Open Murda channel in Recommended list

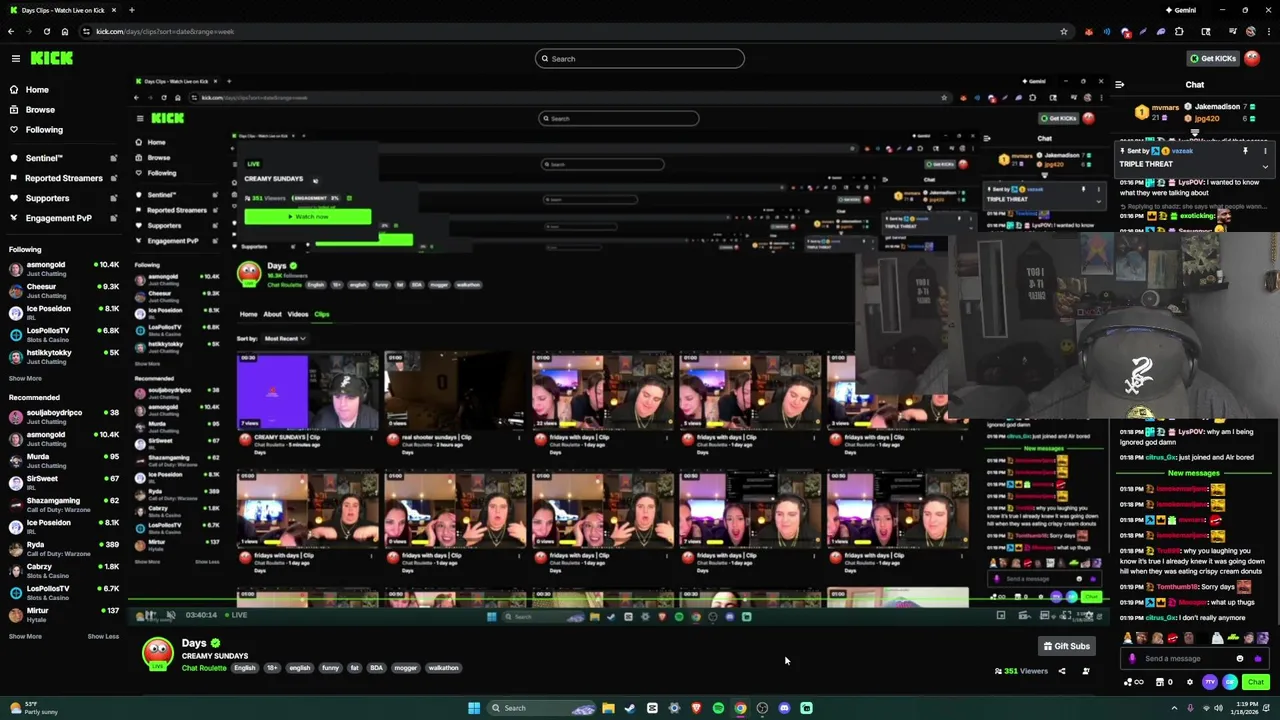coord(62,461)
